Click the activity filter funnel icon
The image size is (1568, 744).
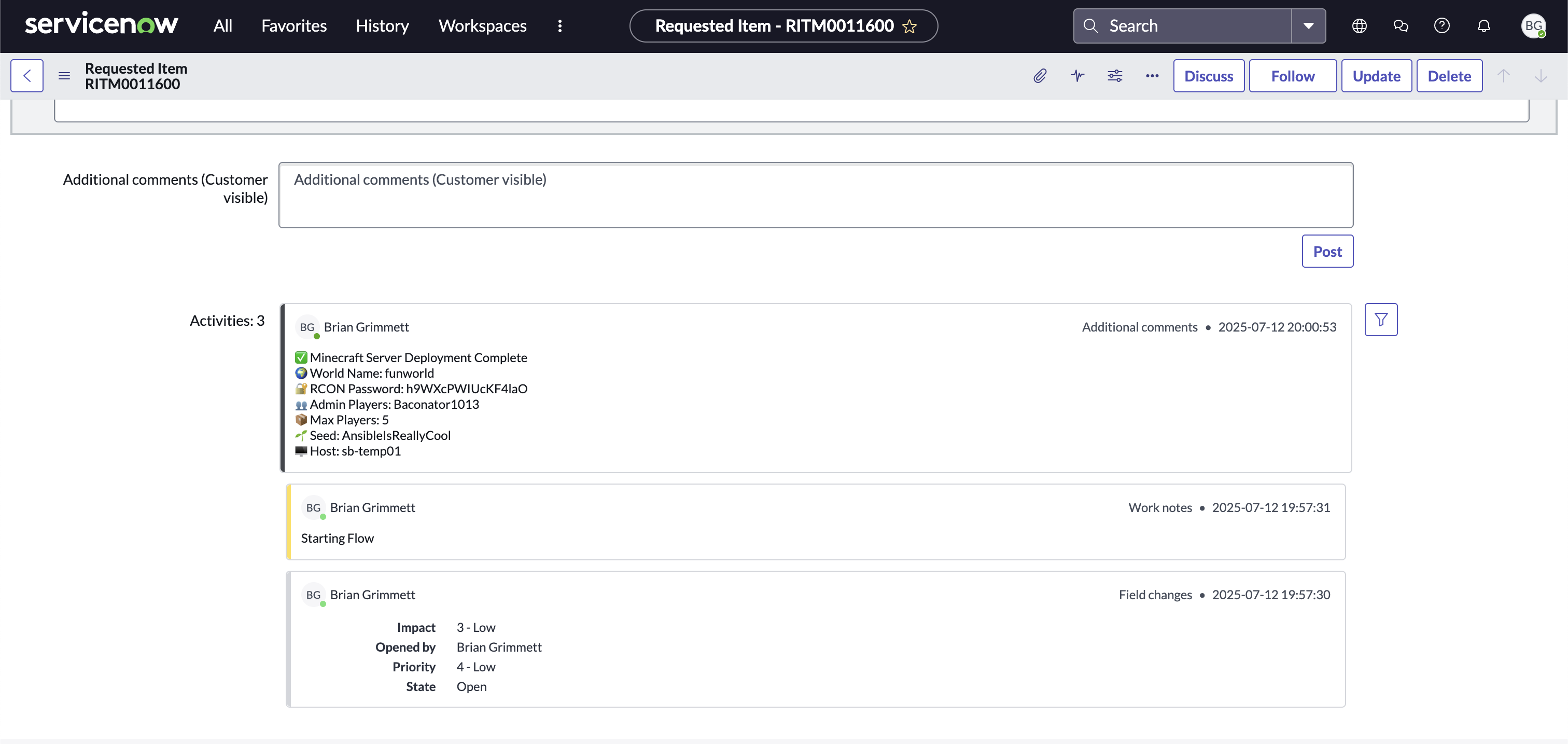pos(1380,320)
